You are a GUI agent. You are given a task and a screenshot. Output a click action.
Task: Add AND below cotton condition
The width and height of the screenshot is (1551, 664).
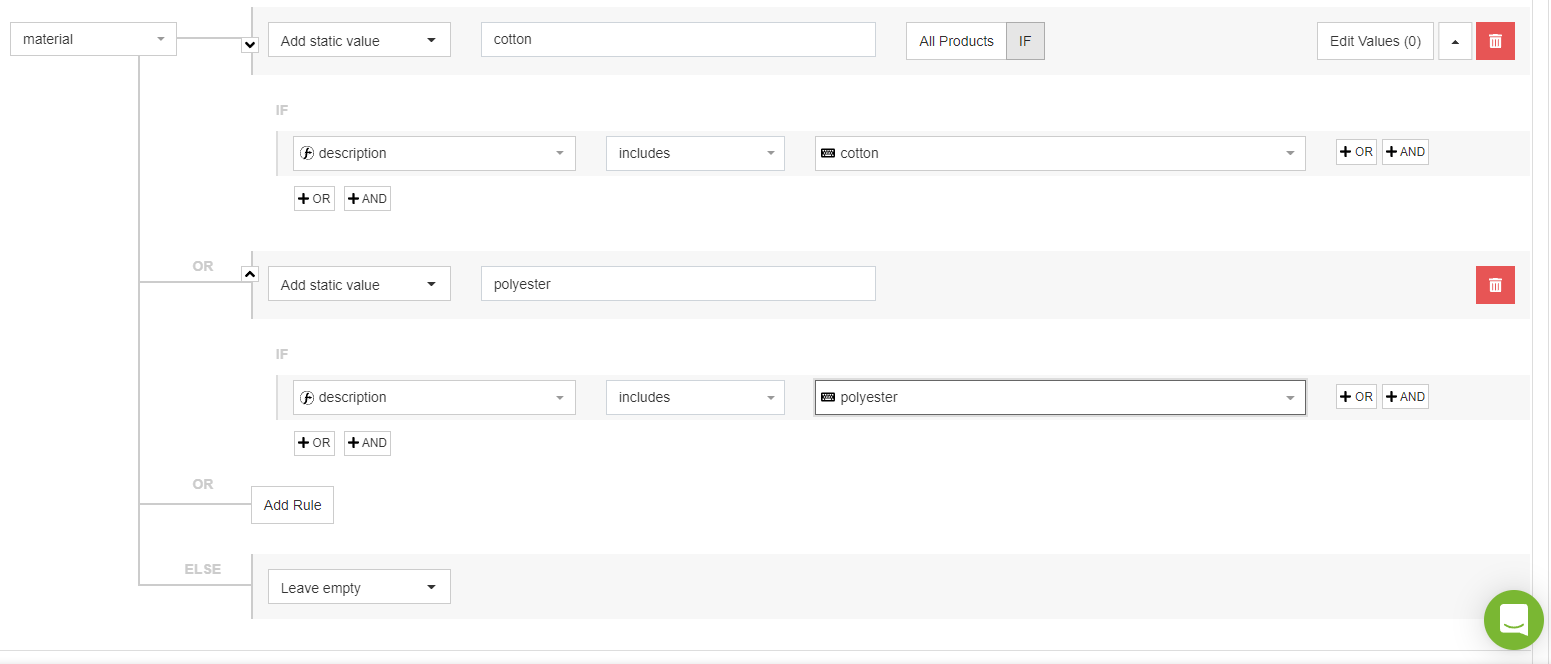[x=367, y=199]
